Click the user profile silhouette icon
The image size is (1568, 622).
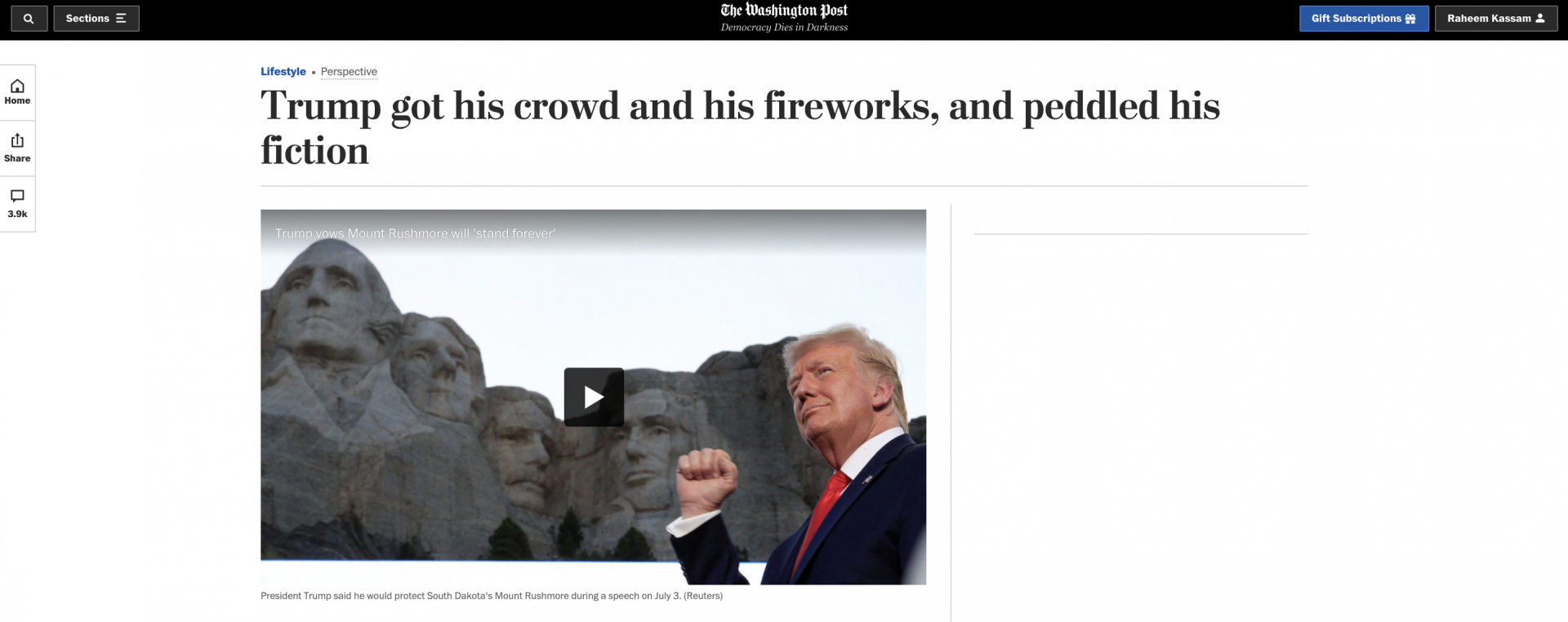[1540, 18]
